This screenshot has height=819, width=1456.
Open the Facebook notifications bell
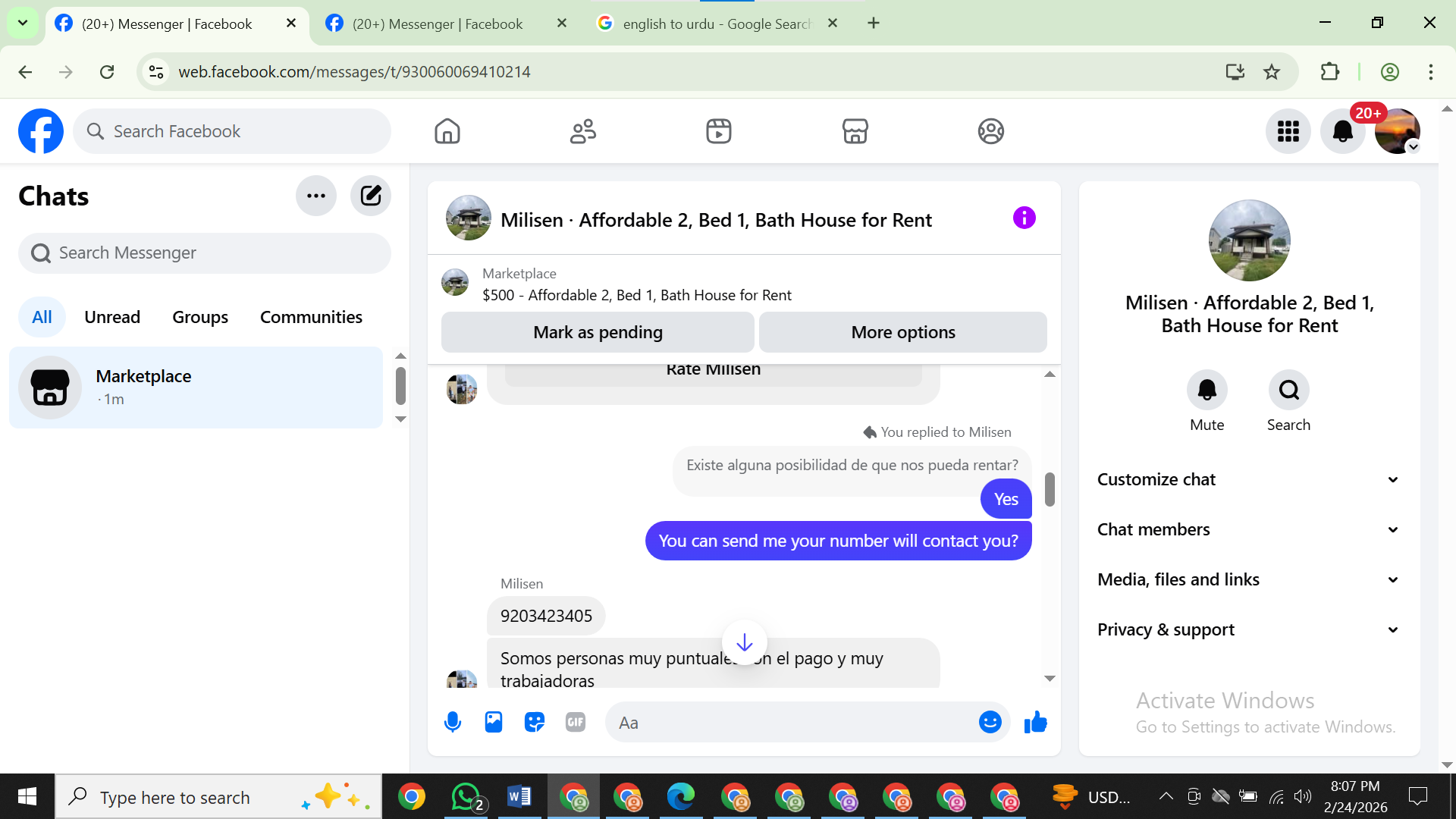[x=1342, y=131]
